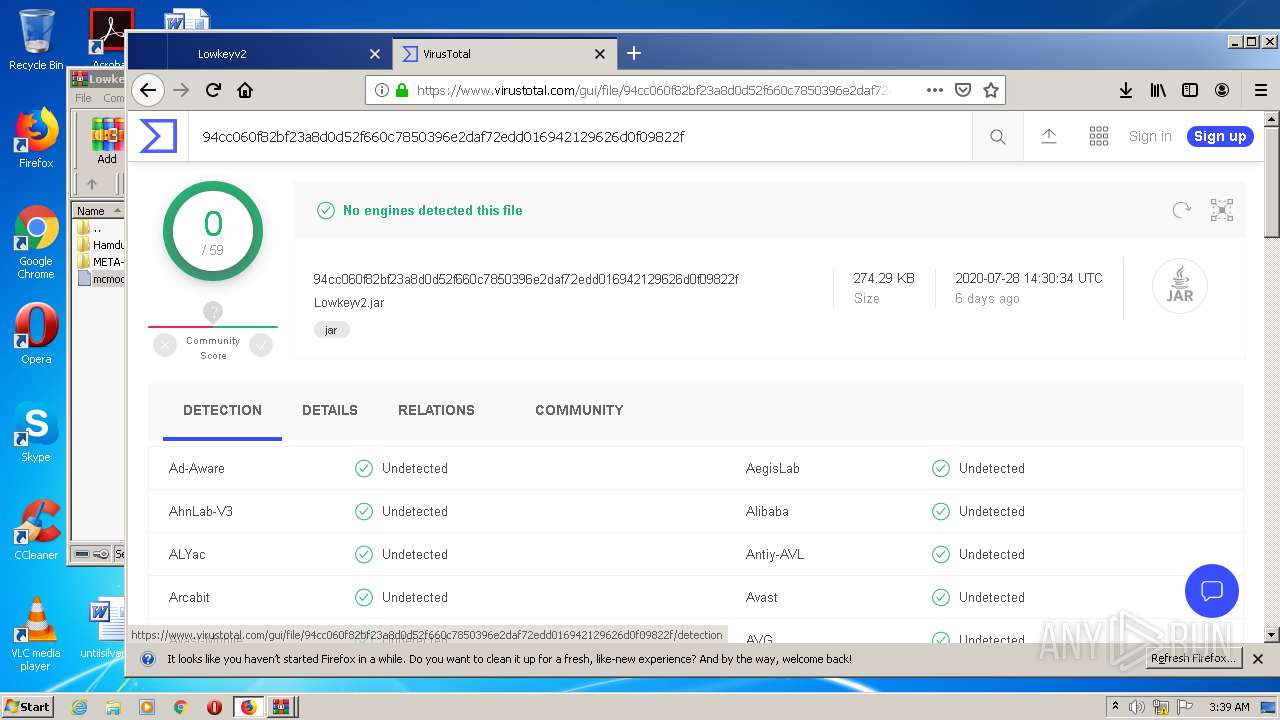Click WinRAR Name column header
This screenshot has width=1280, height=720.
click(x=98, y=211)
